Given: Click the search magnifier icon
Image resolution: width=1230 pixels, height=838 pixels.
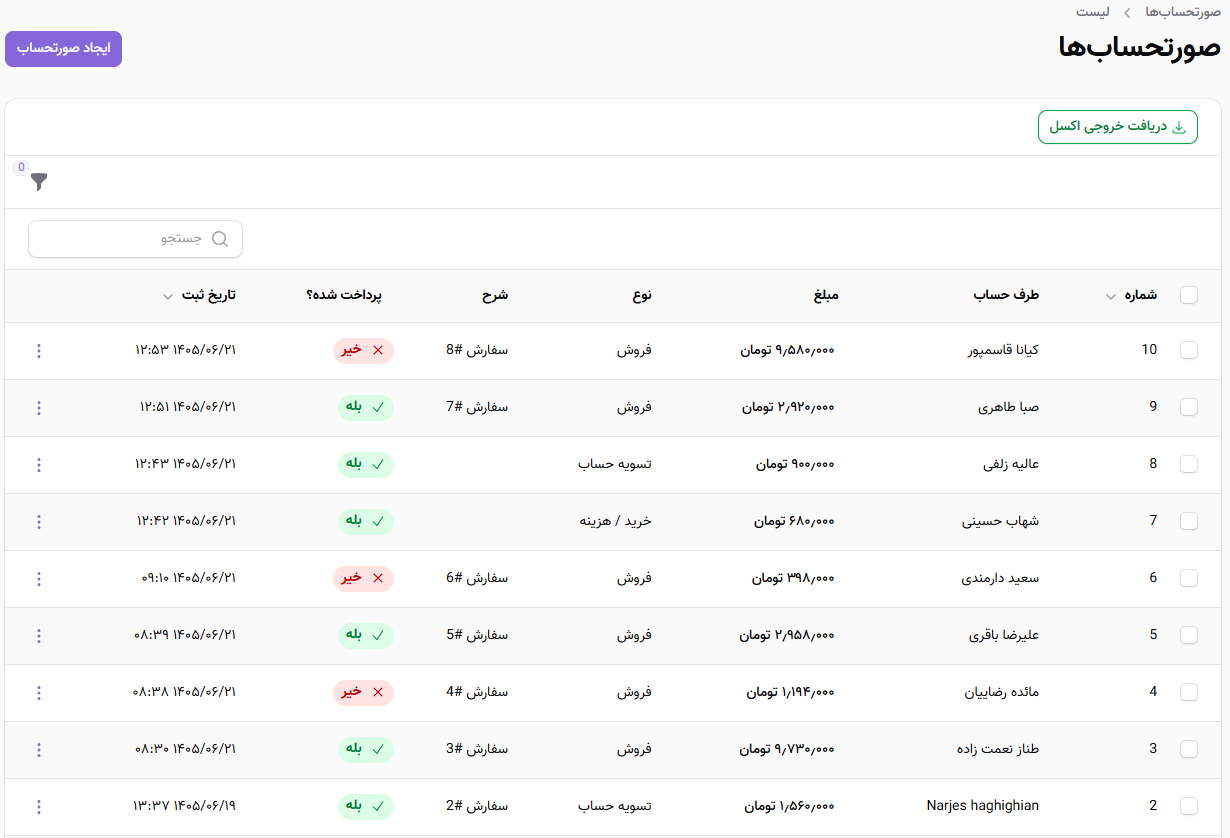Looking at the screenshot, I should point(220,239).
